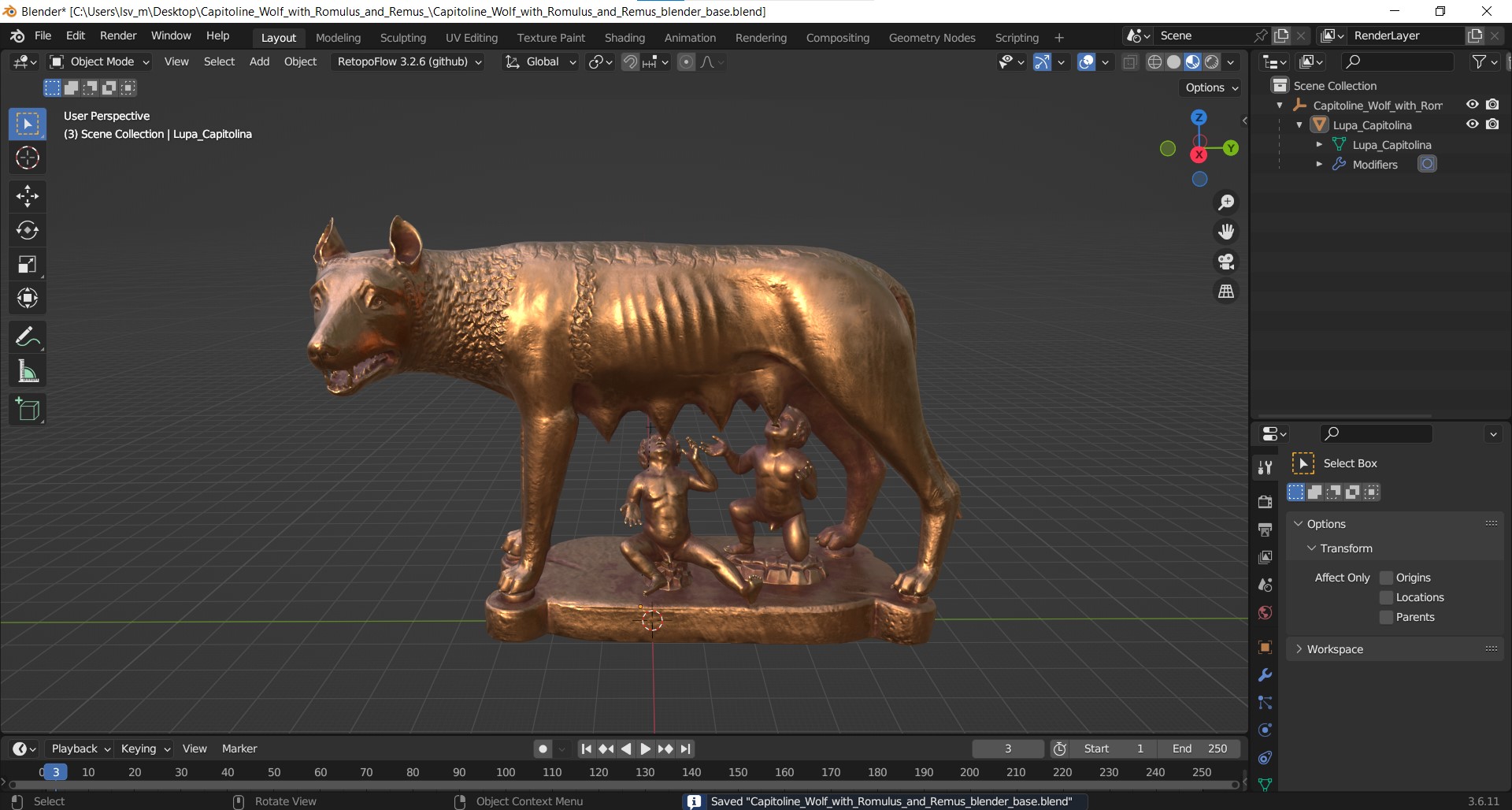1512x810 pixels.
Task: Open the Physics properties tab
Action: point(1265,730)
